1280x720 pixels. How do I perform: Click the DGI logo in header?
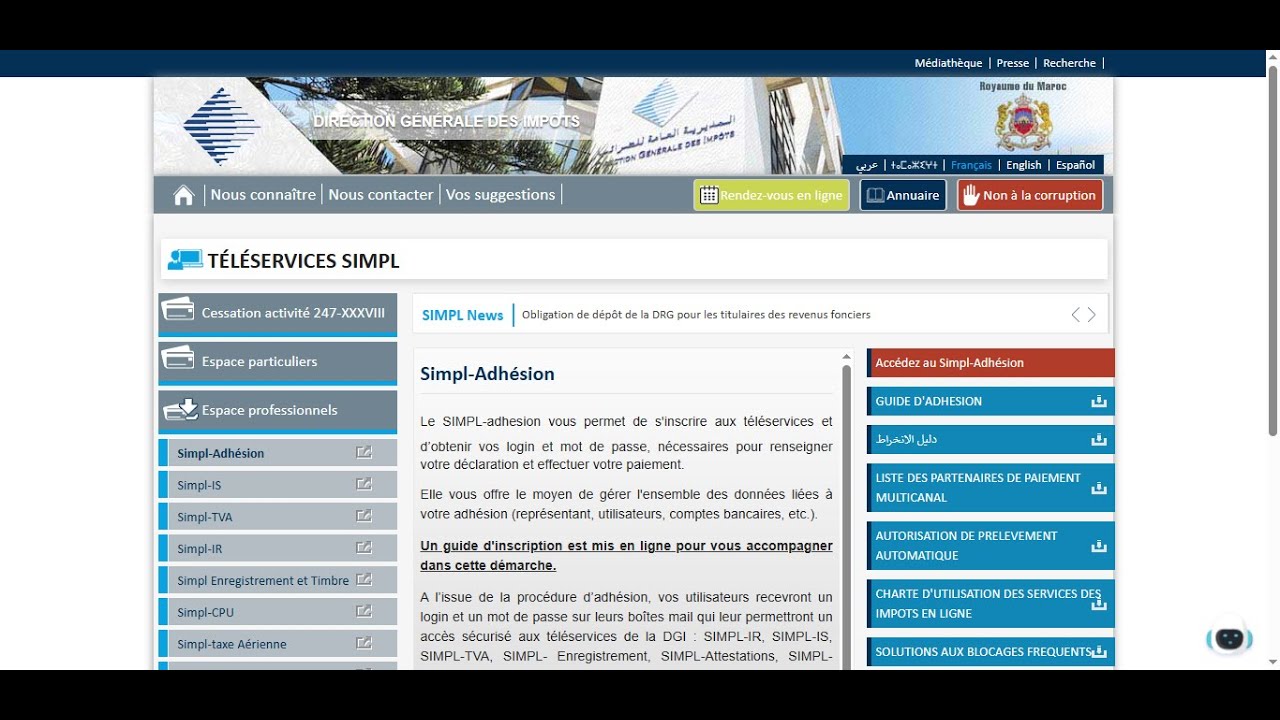[x=221, y=125]
